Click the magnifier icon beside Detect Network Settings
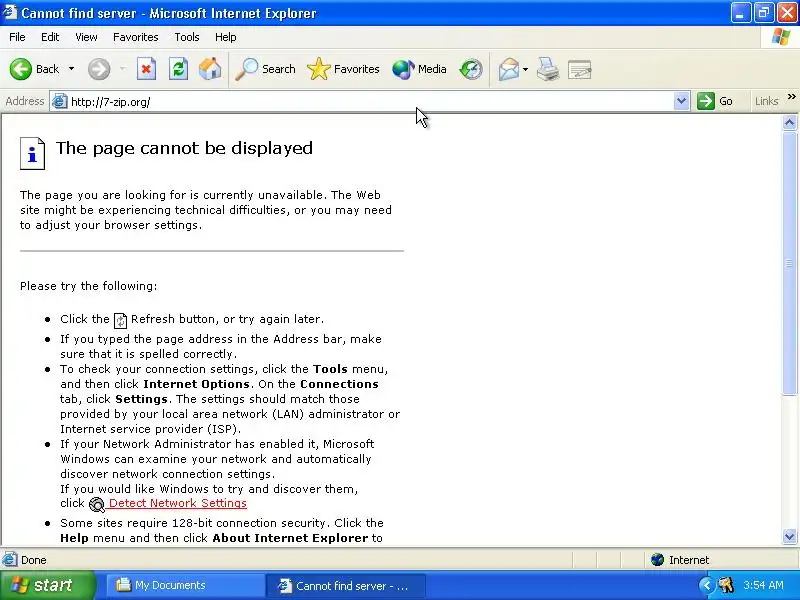Screen dimensions: 800x600 click(x=96, y=505)
